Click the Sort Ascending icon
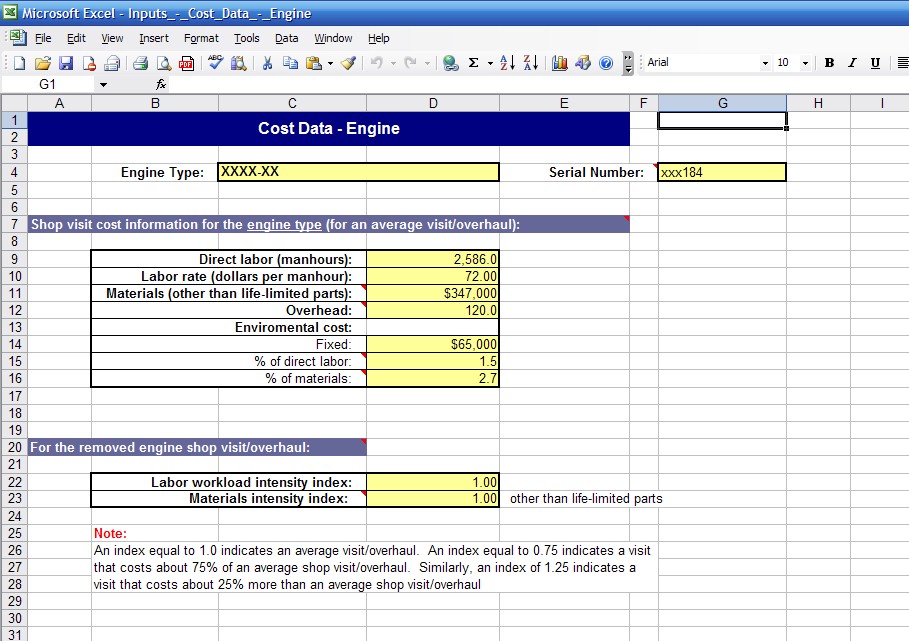The height and width of the screenshot is (641, 909). point(506,63)
